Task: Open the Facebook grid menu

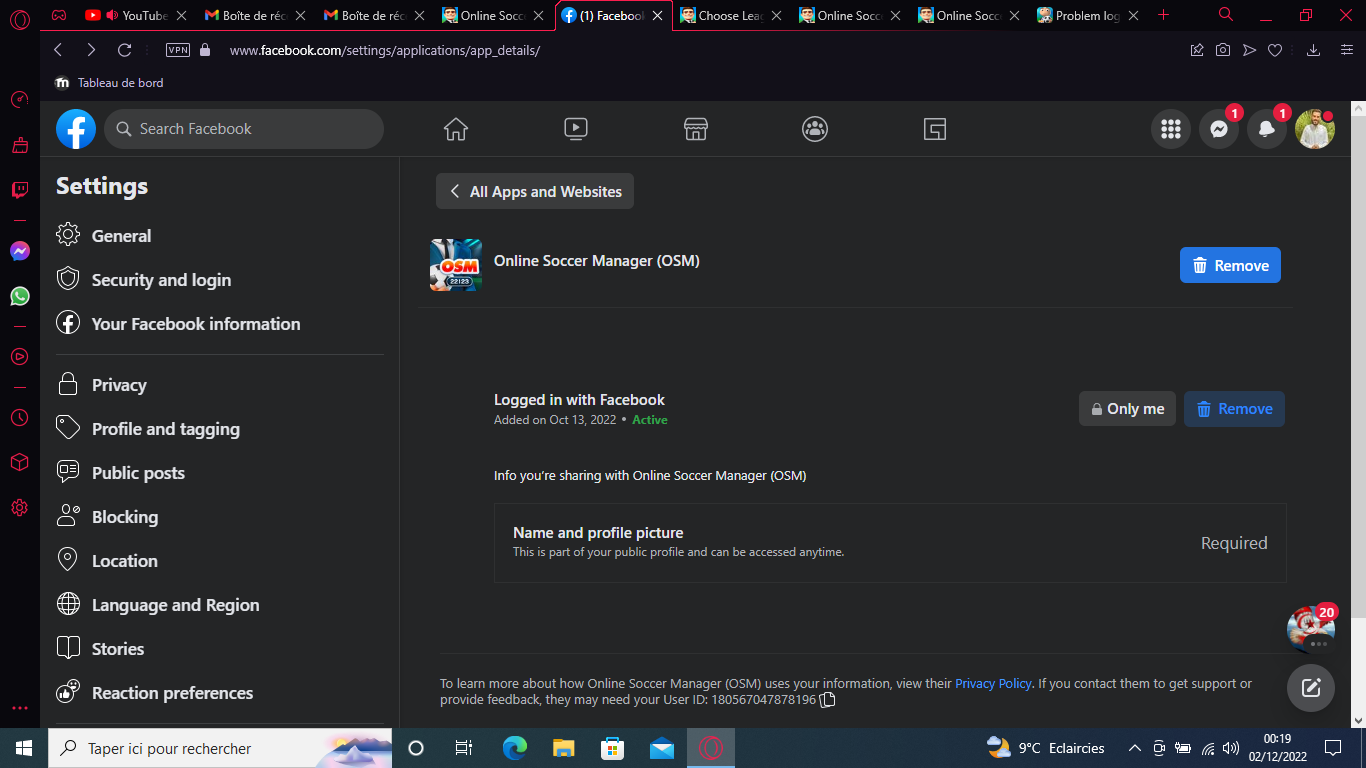Action: click(x=1171, y=129)
